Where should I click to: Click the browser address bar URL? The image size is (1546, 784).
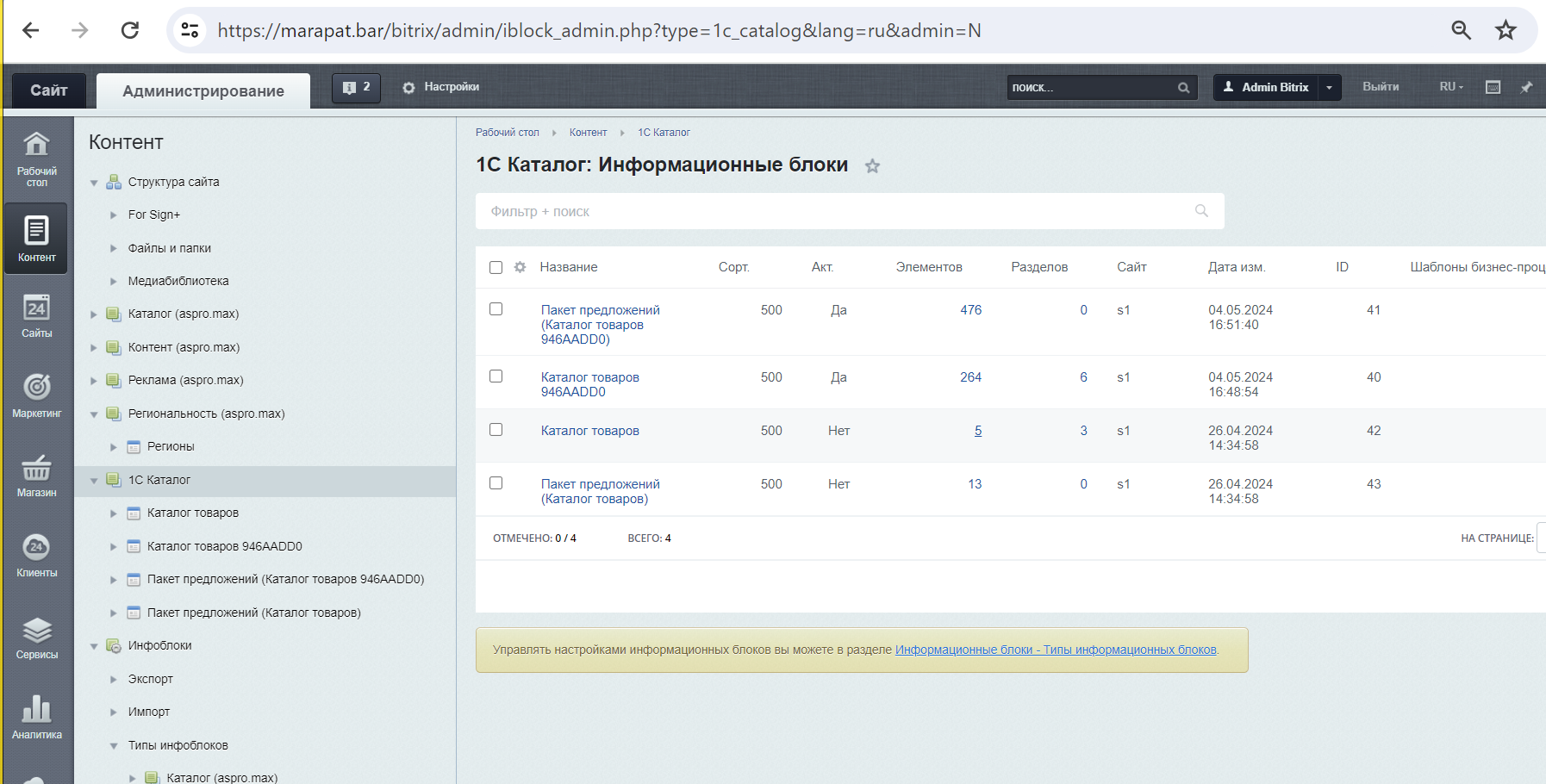(599, 30)
